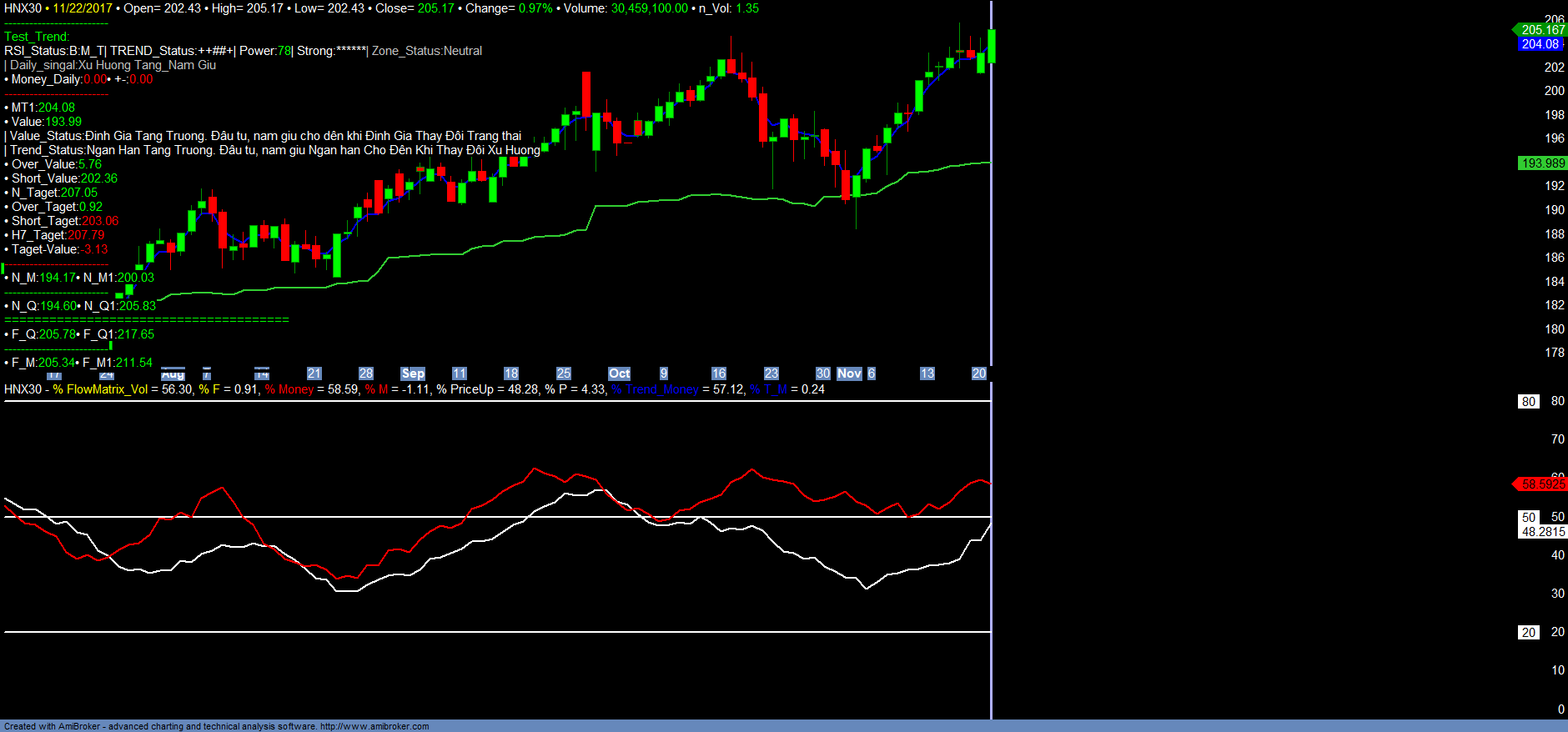Click the red 58.5925 indicator tag

1542,484
